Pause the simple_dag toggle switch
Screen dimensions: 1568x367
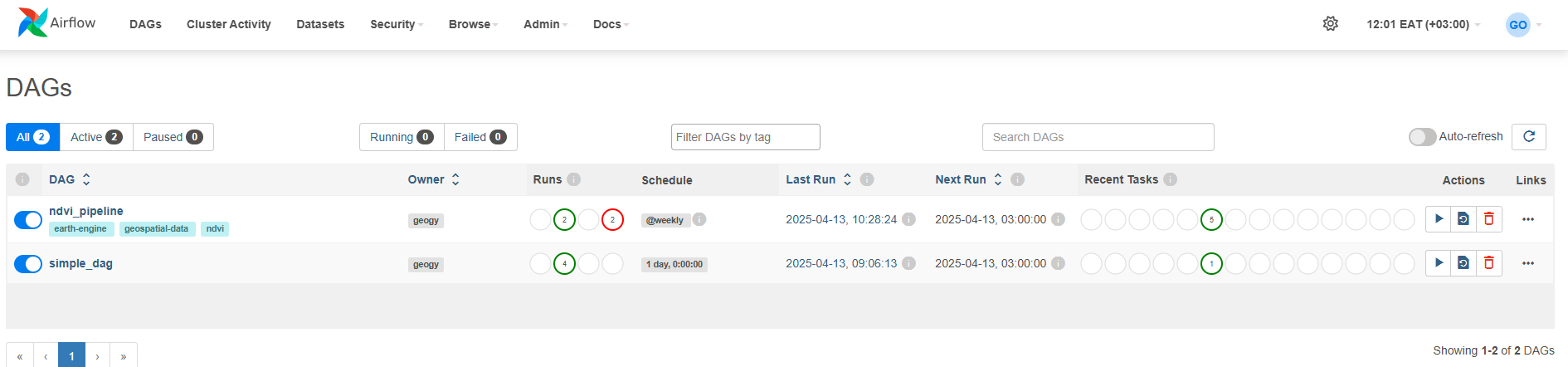point(28,264)
